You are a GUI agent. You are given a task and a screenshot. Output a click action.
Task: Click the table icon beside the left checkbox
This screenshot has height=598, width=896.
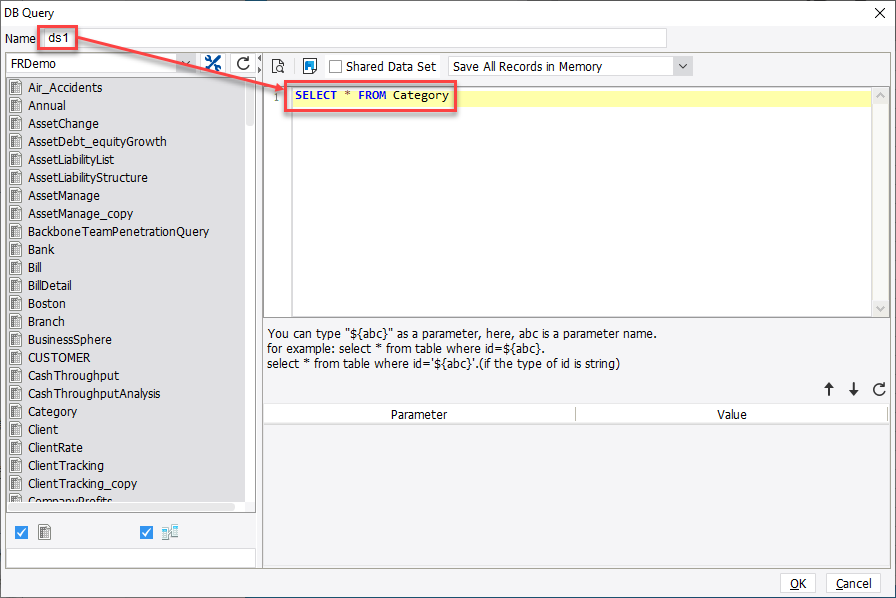pos(44,532)
